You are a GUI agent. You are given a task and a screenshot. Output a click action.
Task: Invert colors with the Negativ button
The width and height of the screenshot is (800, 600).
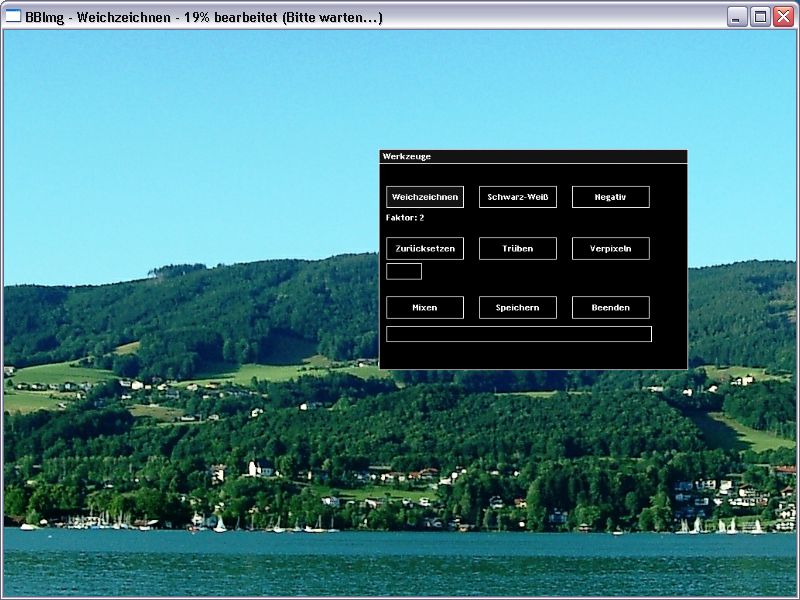pyautogui.click(x=610, y=197)
